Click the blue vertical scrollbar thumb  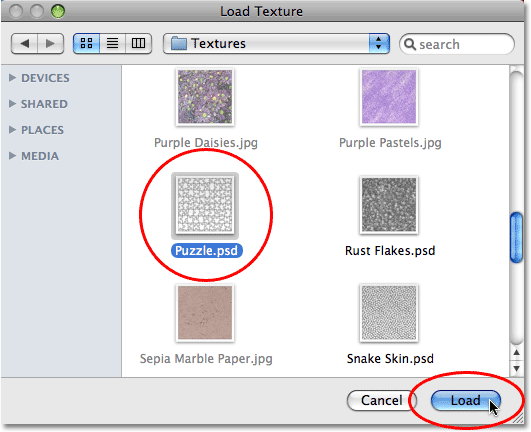517,237
